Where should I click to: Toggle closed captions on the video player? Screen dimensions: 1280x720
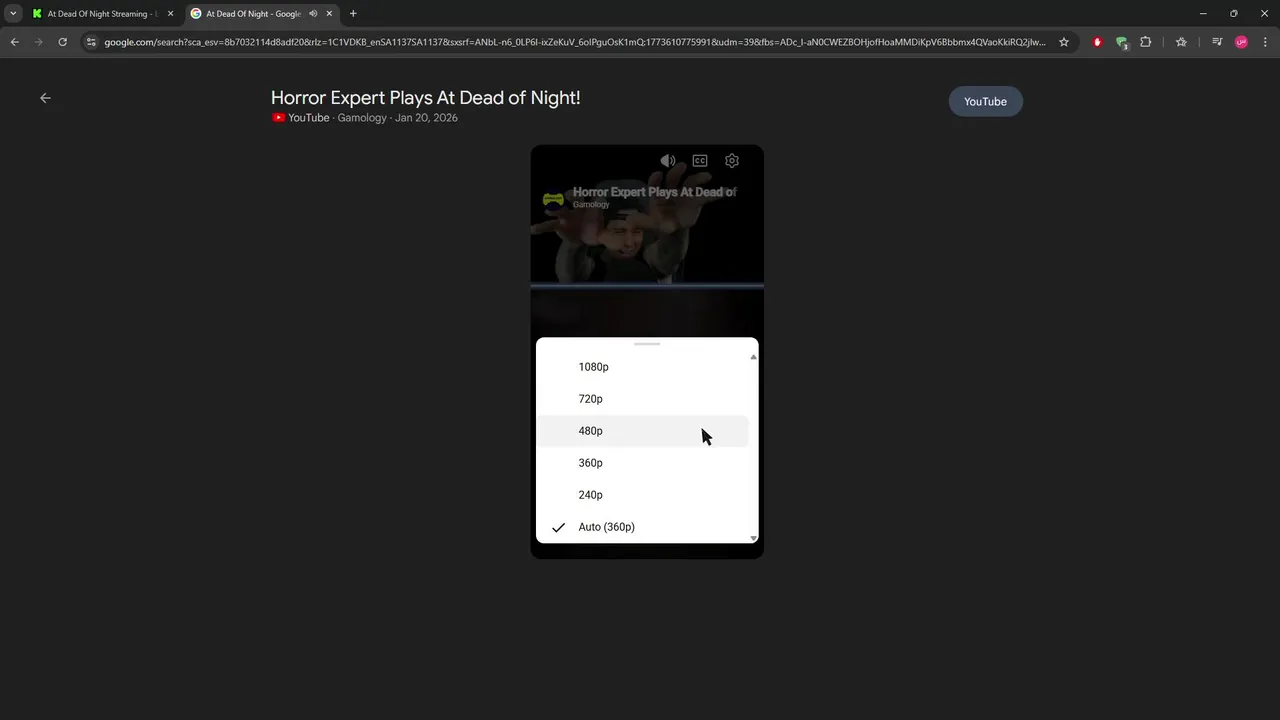pyautogui.click(x=700, y=161)
